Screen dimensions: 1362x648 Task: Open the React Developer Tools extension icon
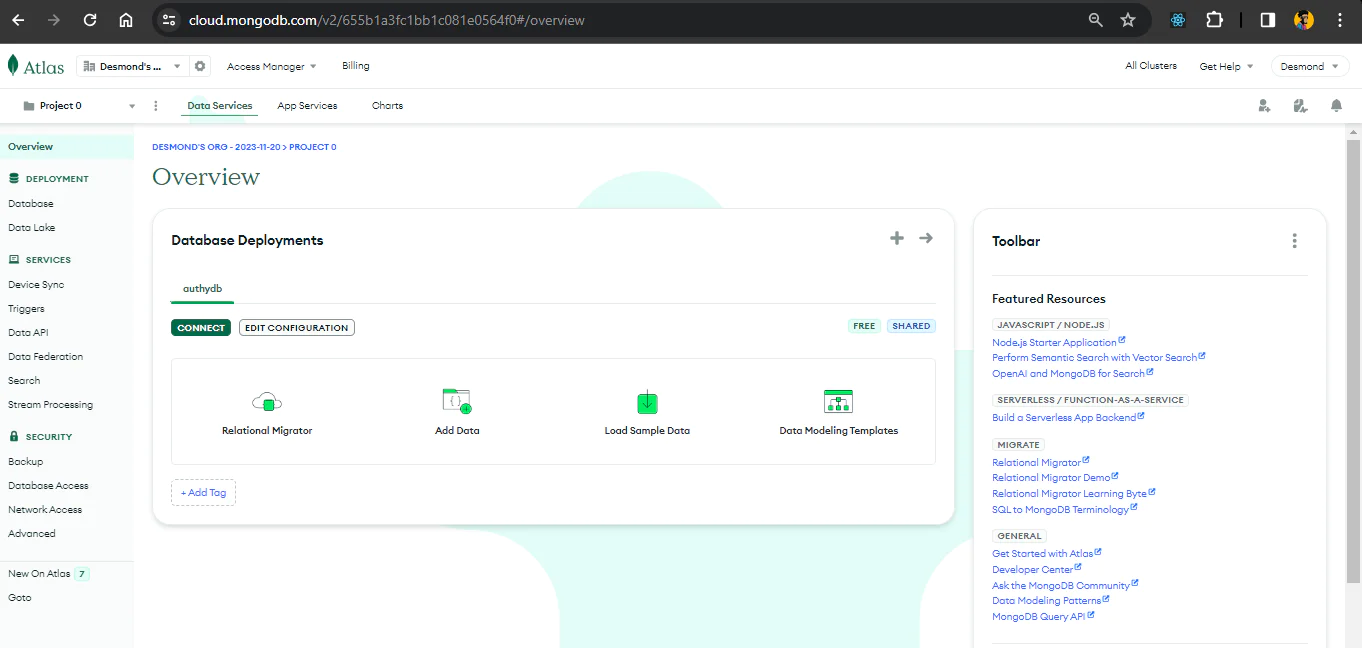(1178, 20)
